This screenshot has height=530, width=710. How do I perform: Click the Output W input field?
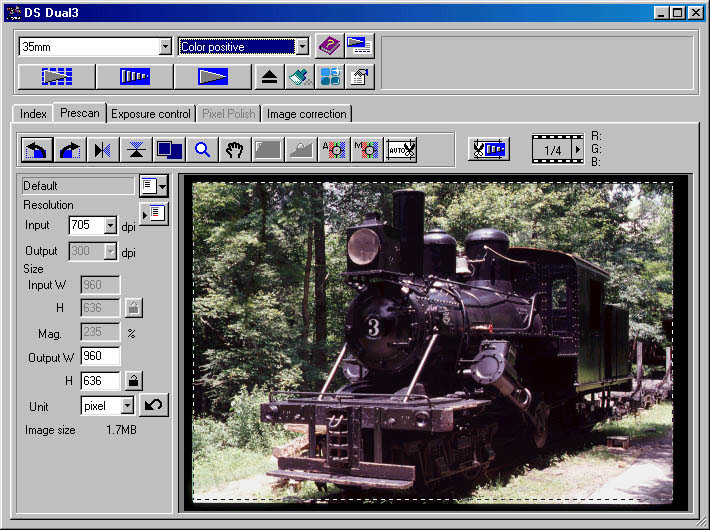[100, 356]
